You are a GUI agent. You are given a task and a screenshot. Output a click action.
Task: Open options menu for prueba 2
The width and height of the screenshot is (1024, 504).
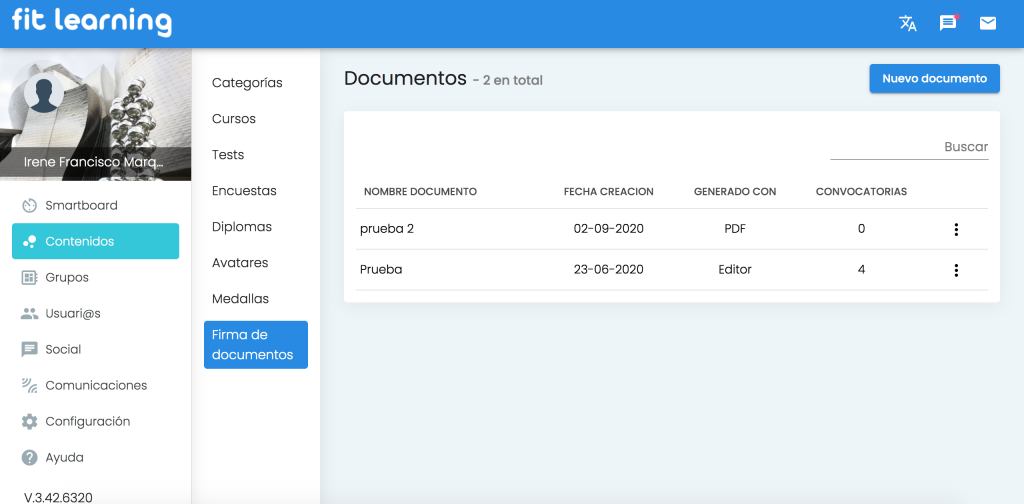tap(956, 229)
